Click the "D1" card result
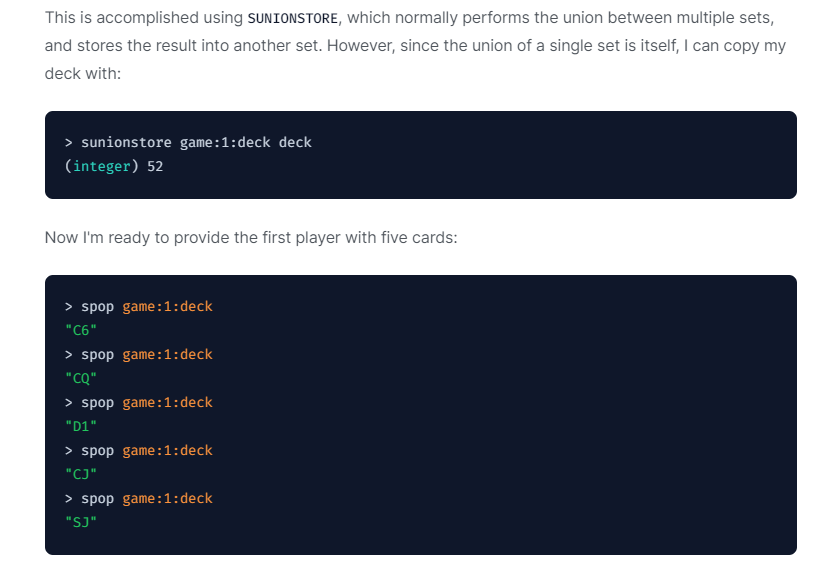Viewport: 824px width, 578px height. click(x=80, y=427)
